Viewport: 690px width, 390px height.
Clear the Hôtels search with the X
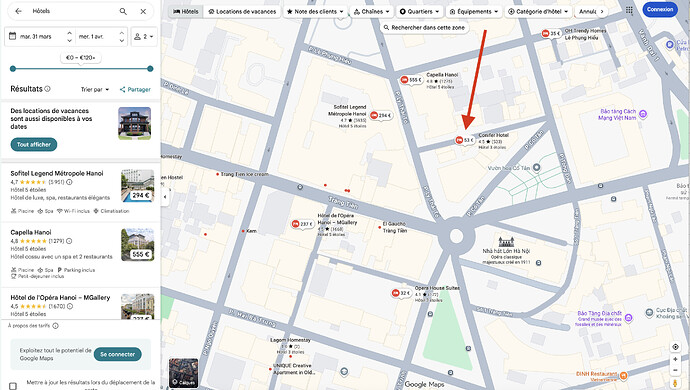(x=143, y=11)
